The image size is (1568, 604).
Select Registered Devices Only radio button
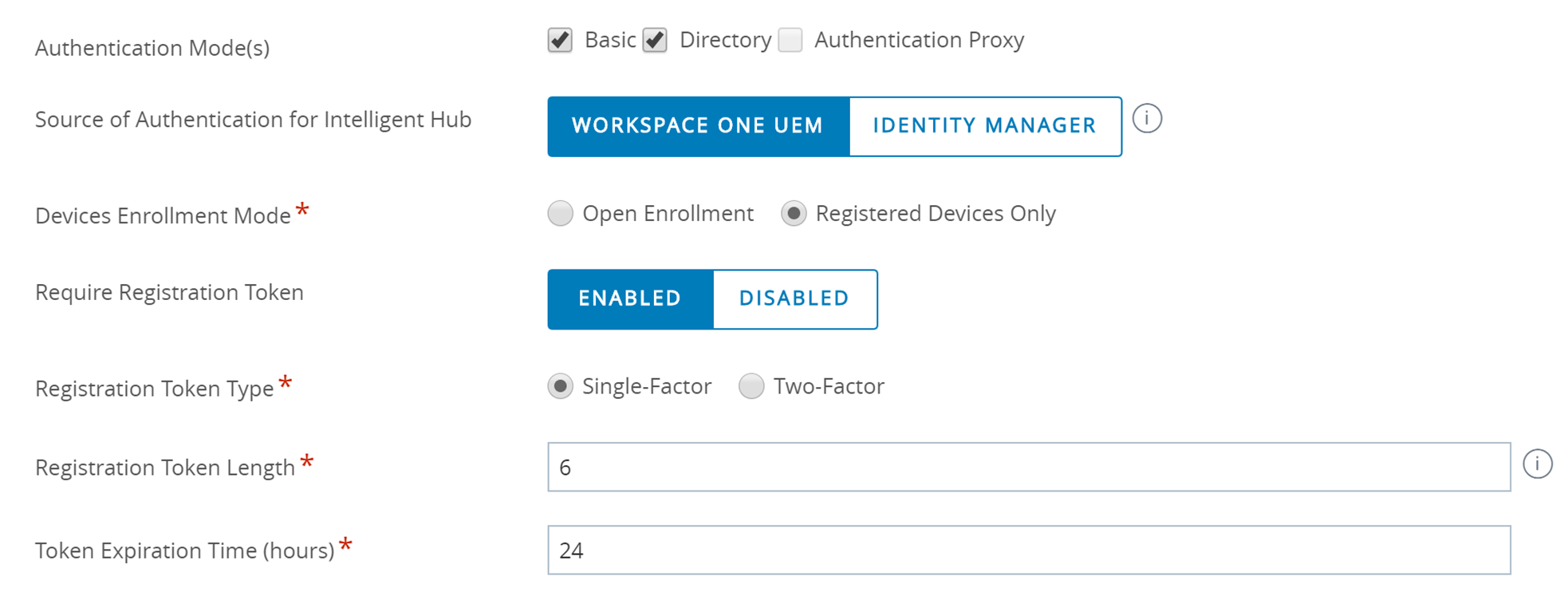tap(794, 214)
